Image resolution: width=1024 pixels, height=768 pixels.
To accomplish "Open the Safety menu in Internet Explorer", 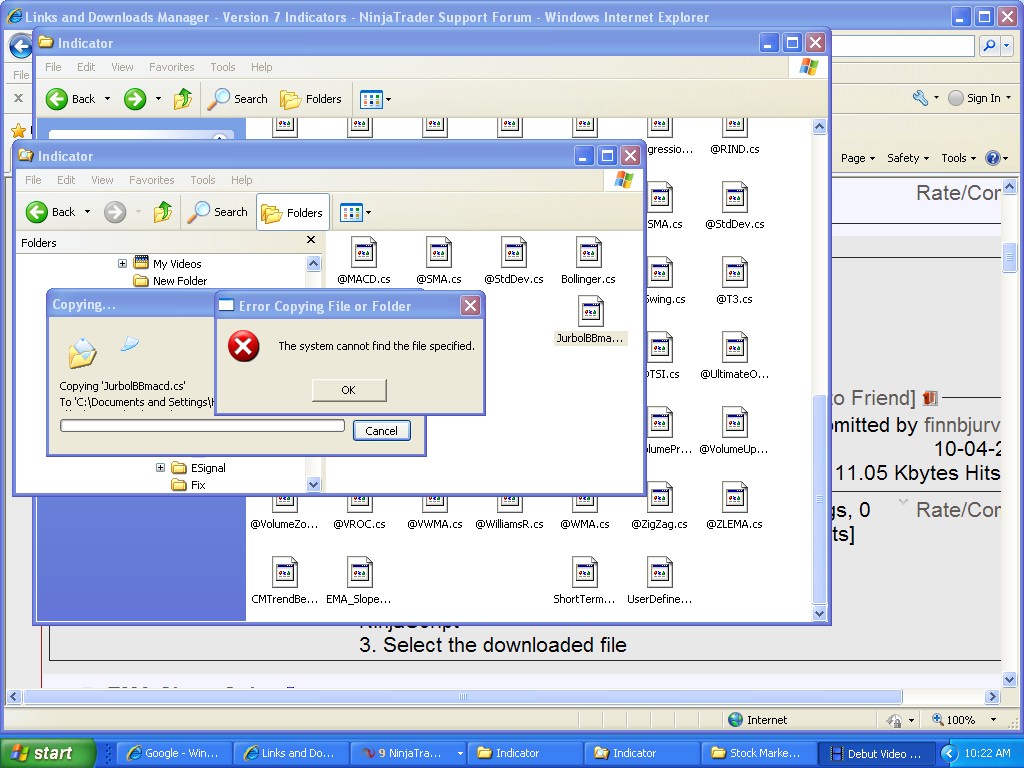I will point(907,158).
